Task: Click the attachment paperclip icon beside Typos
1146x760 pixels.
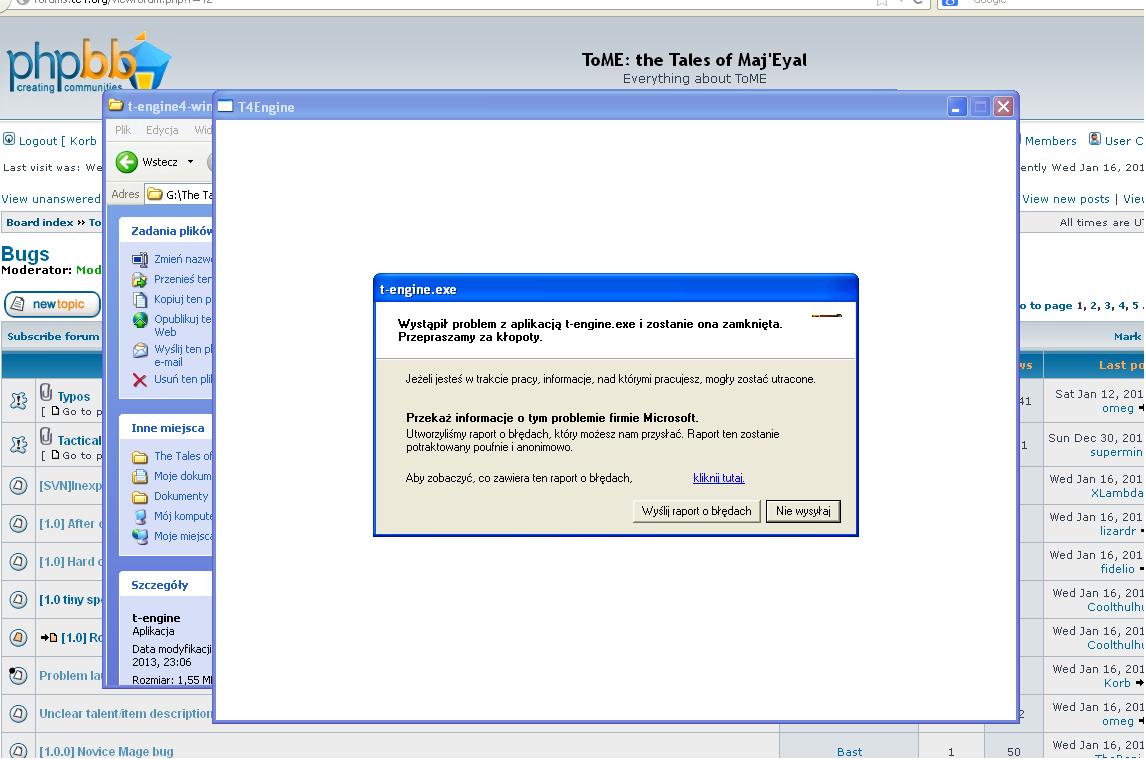Action: click(46, 392)
